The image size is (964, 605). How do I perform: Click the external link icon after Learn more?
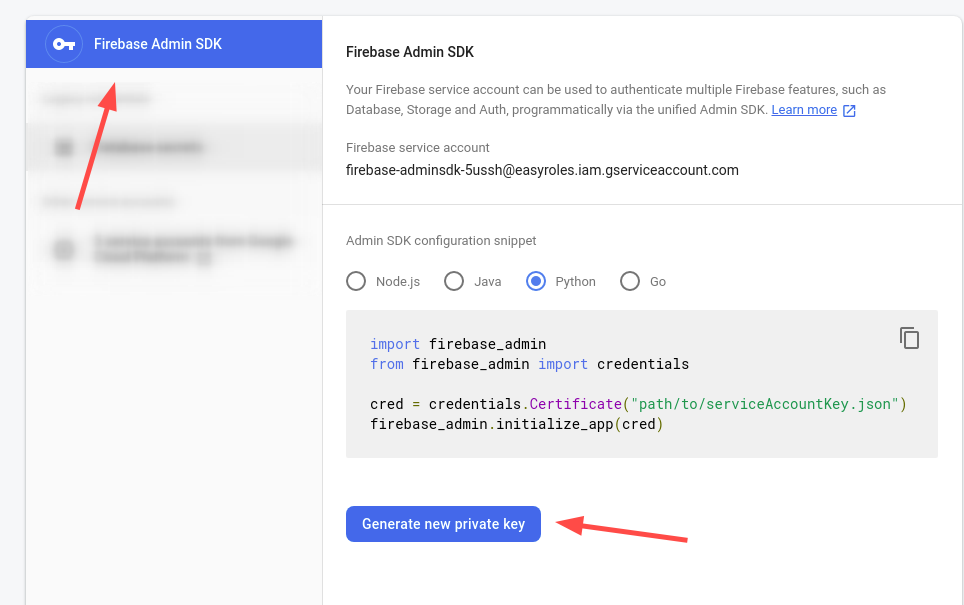(x=849, y=111)
